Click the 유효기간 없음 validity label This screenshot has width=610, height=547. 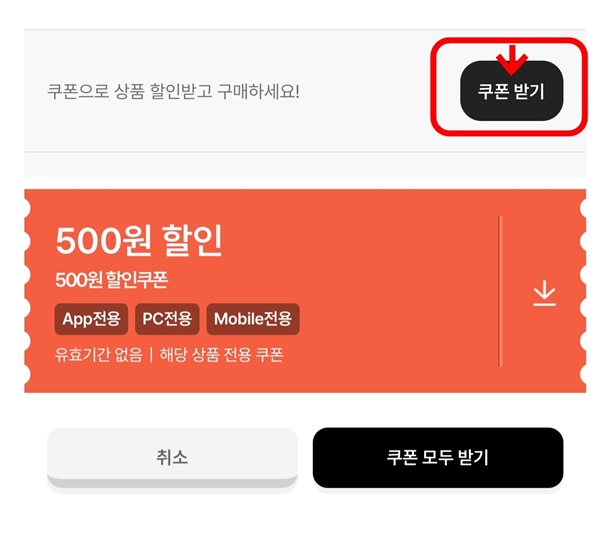pos(99,355)
